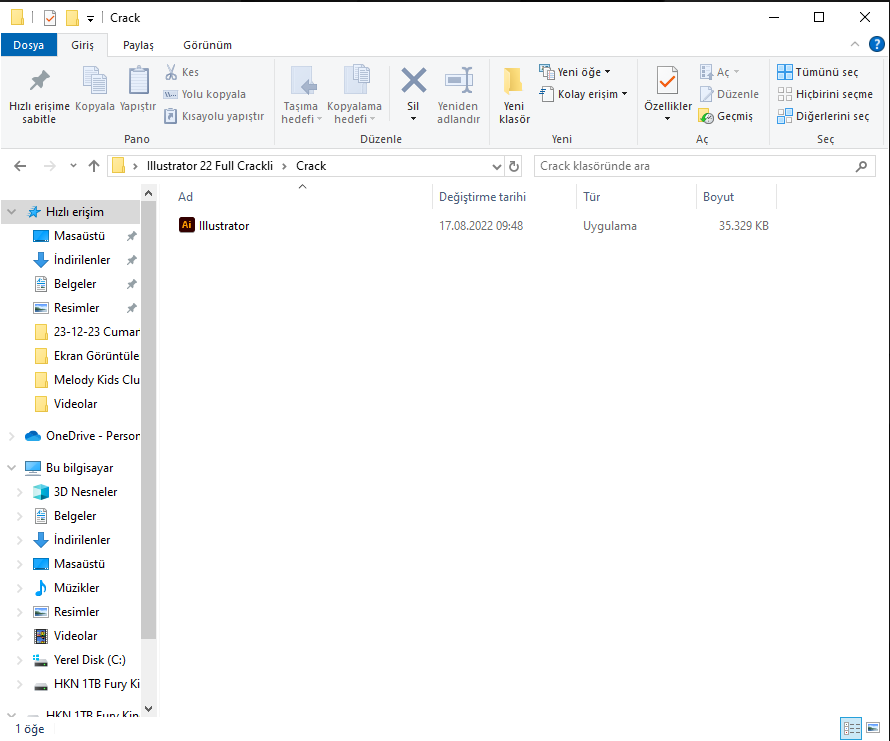Viewport: 890px width, 741px height.
Task: Open the Taşıma hedefi move-to menu
Action: point(301,95)
